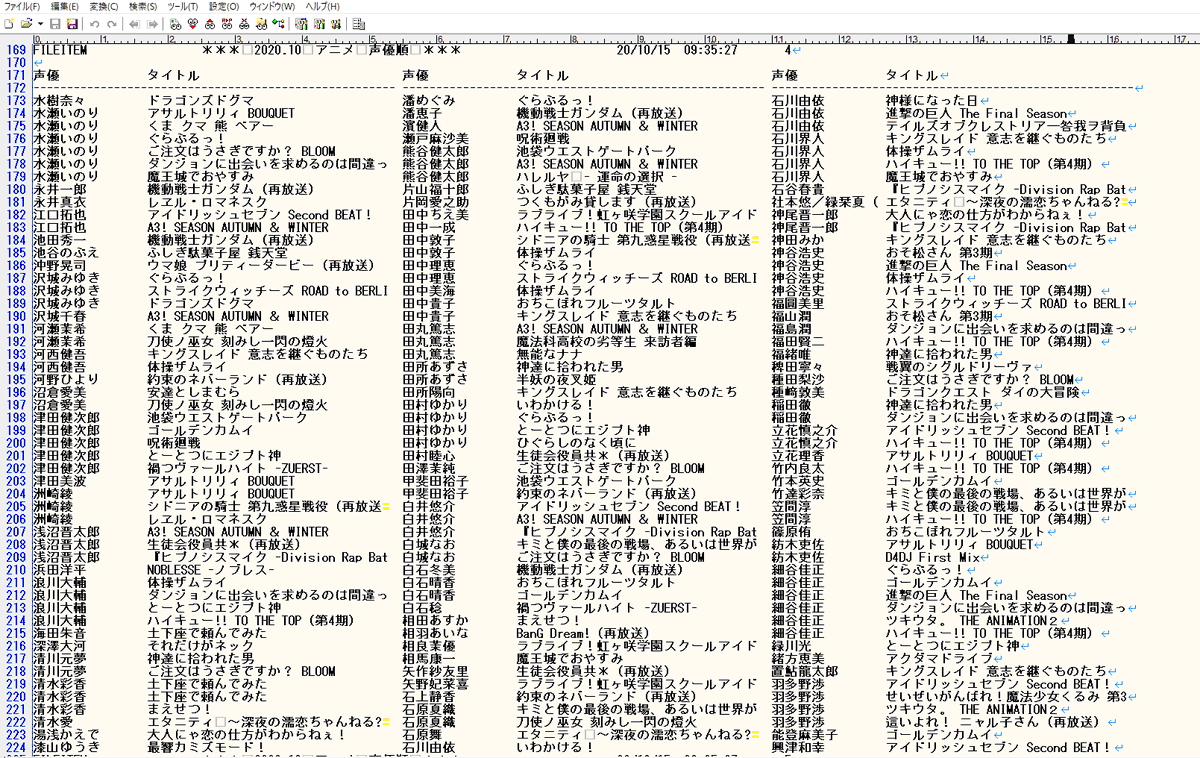This screenshot has height=758, width=1200.
Task: Open the common settings icon
Action: [x=337, y=23]
